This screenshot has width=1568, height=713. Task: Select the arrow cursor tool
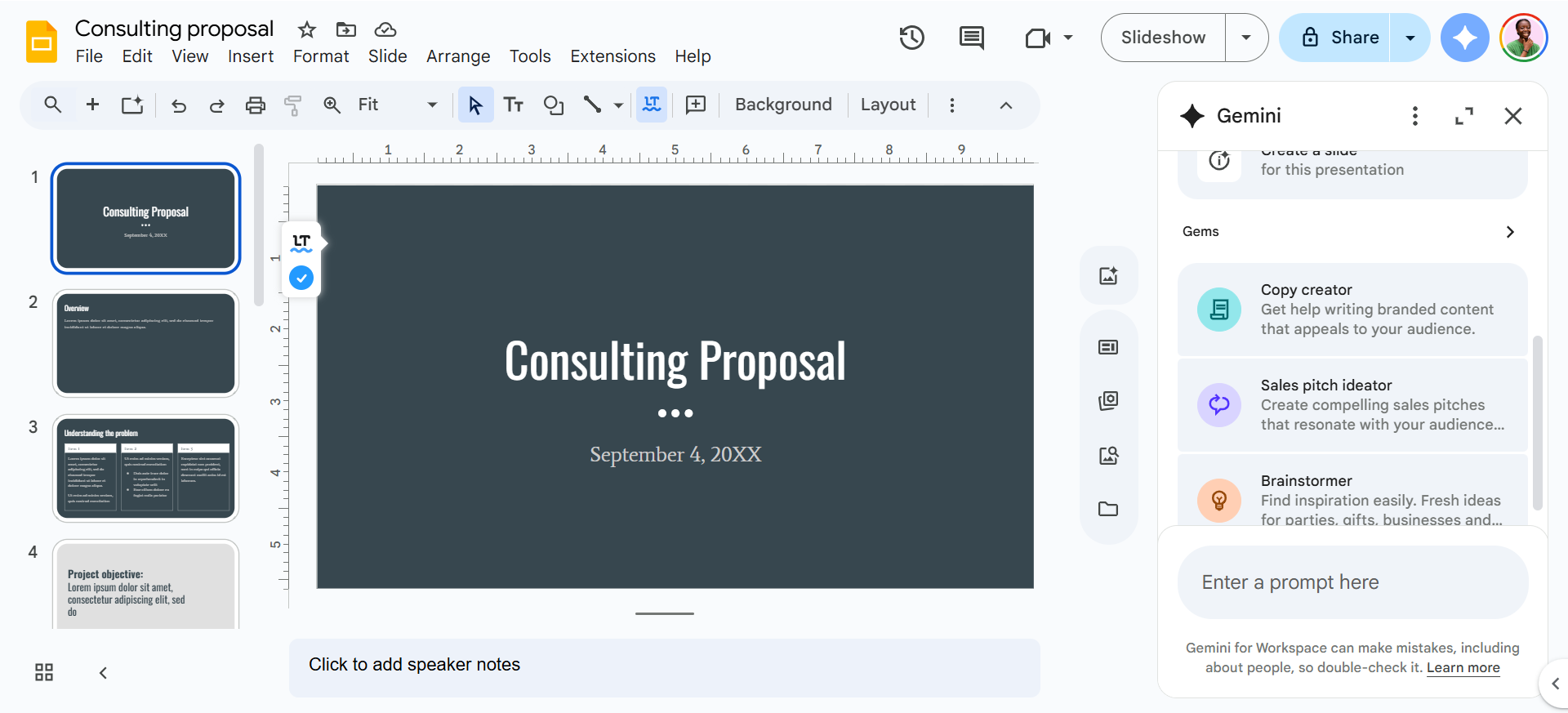click(x=475, y=105)
